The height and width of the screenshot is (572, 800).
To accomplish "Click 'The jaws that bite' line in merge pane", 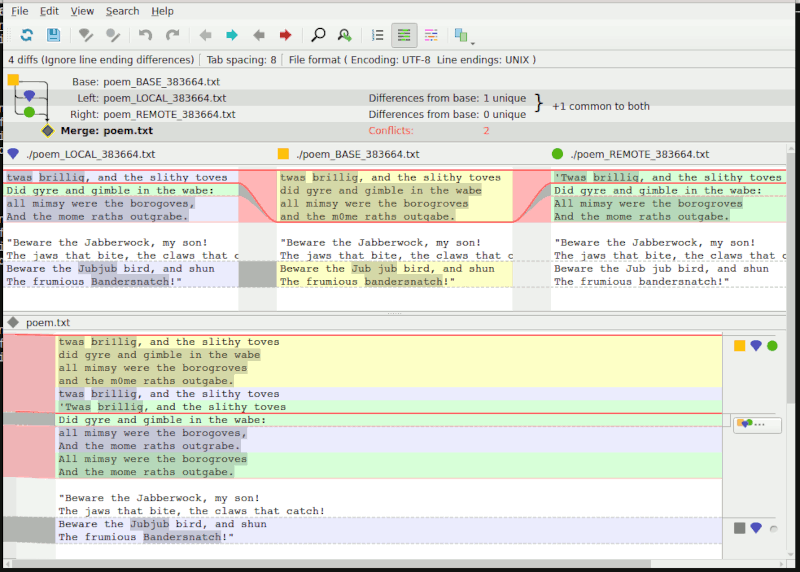I will click(x=191, y=511).
